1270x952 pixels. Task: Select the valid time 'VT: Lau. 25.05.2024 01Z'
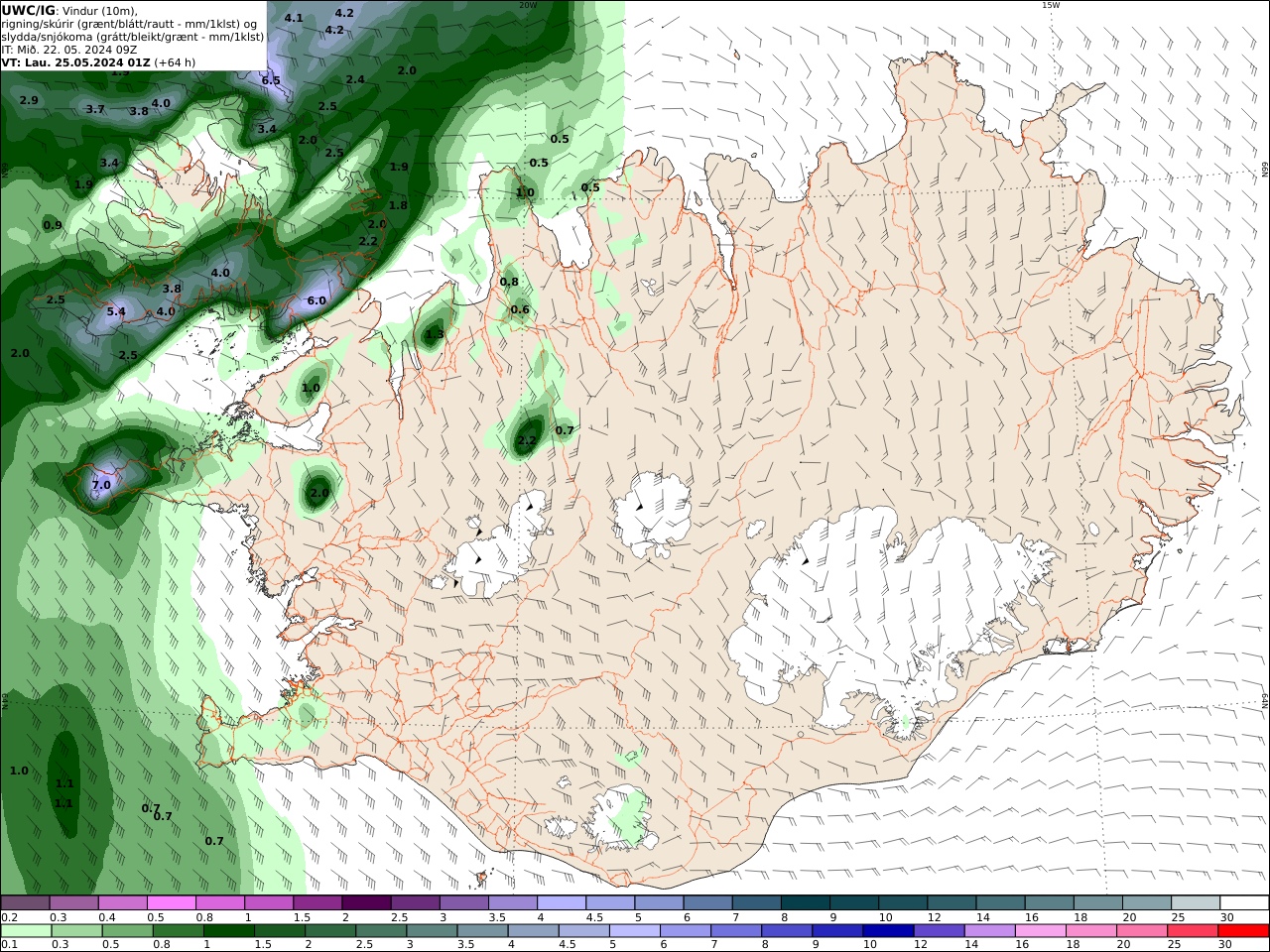[x=75, y=61]
